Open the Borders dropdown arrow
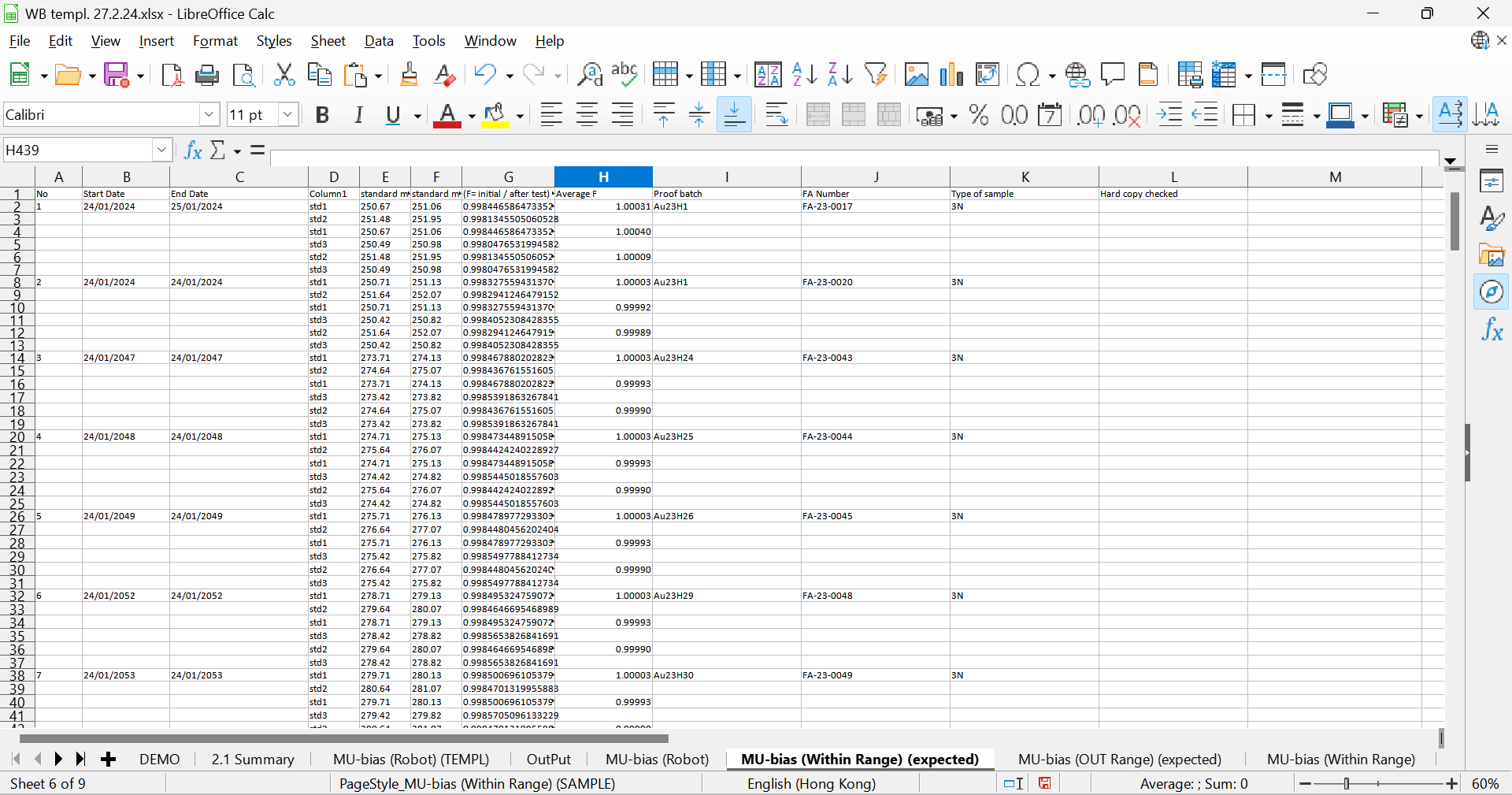The image size is (1512, 795). point(1269,117)
